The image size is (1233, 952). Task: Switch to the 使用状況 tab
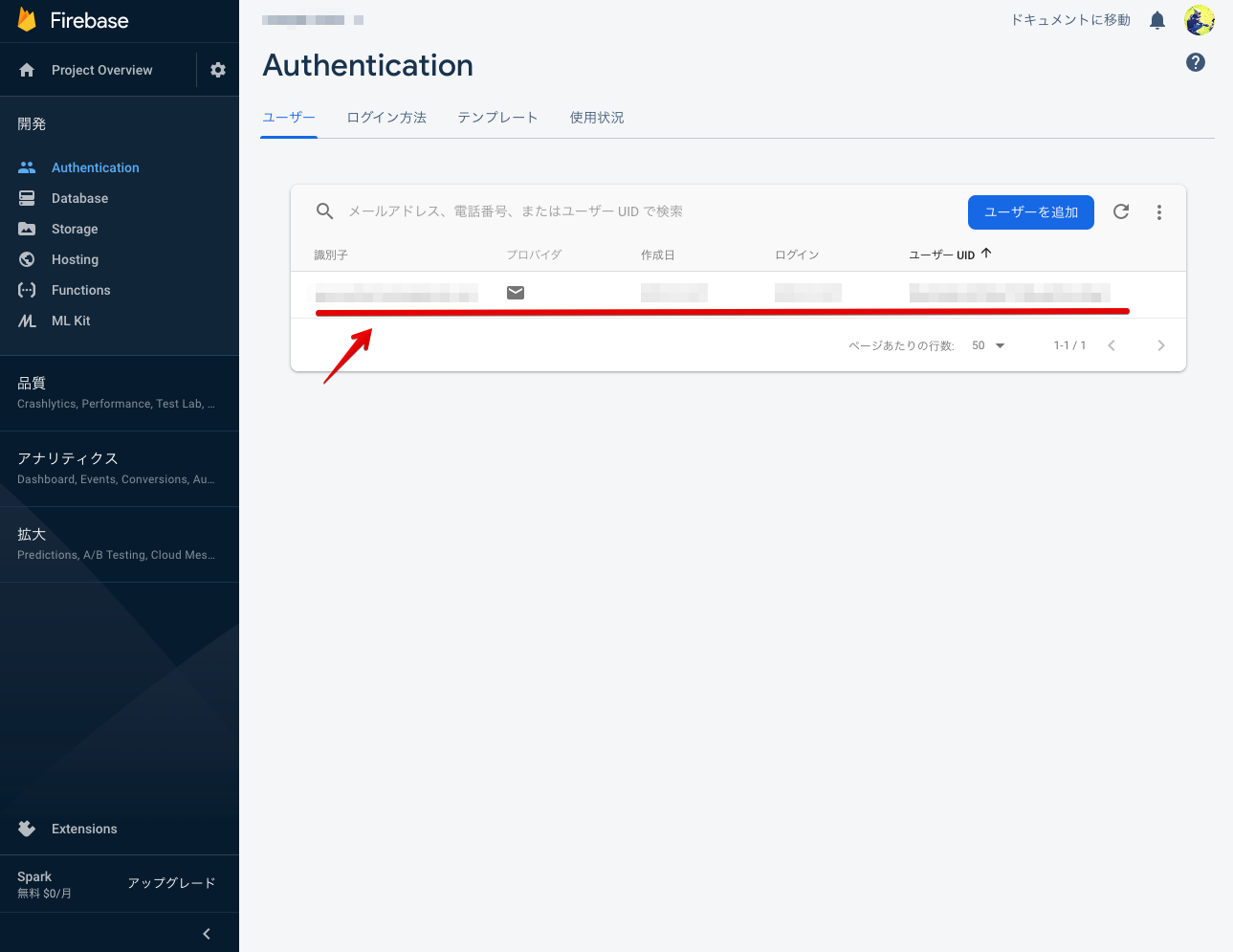click(x=597, y=118)
